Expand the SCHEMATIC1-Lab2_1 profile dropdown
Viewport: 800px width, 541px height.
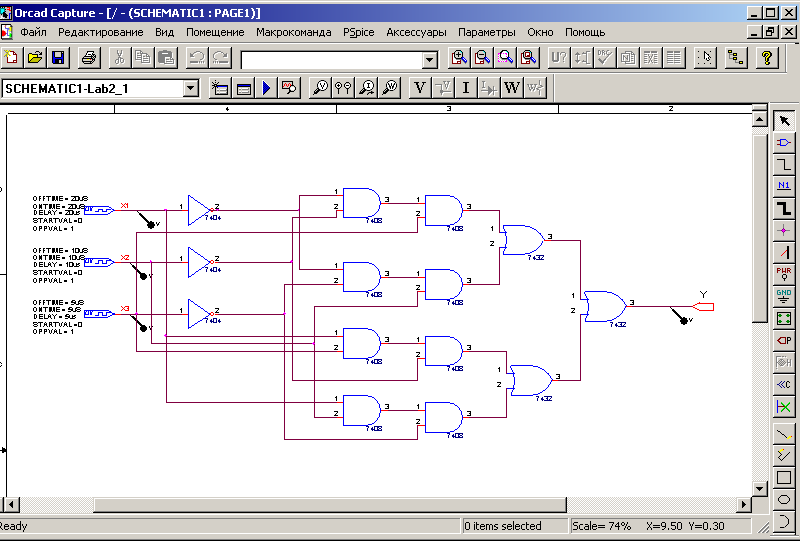coord(191,89)
